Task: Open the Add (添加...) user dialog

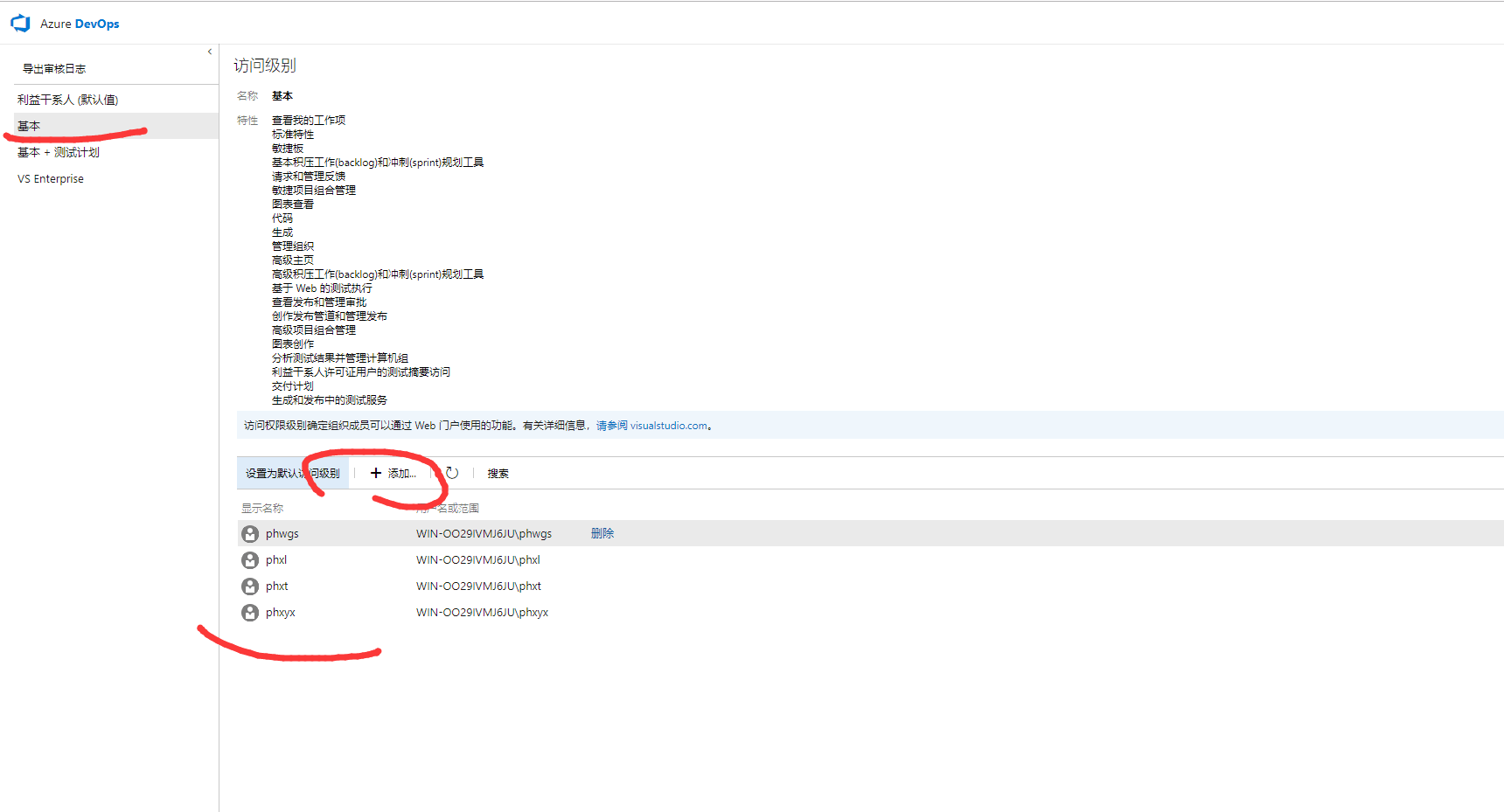Action: click(x=393, y=473)
